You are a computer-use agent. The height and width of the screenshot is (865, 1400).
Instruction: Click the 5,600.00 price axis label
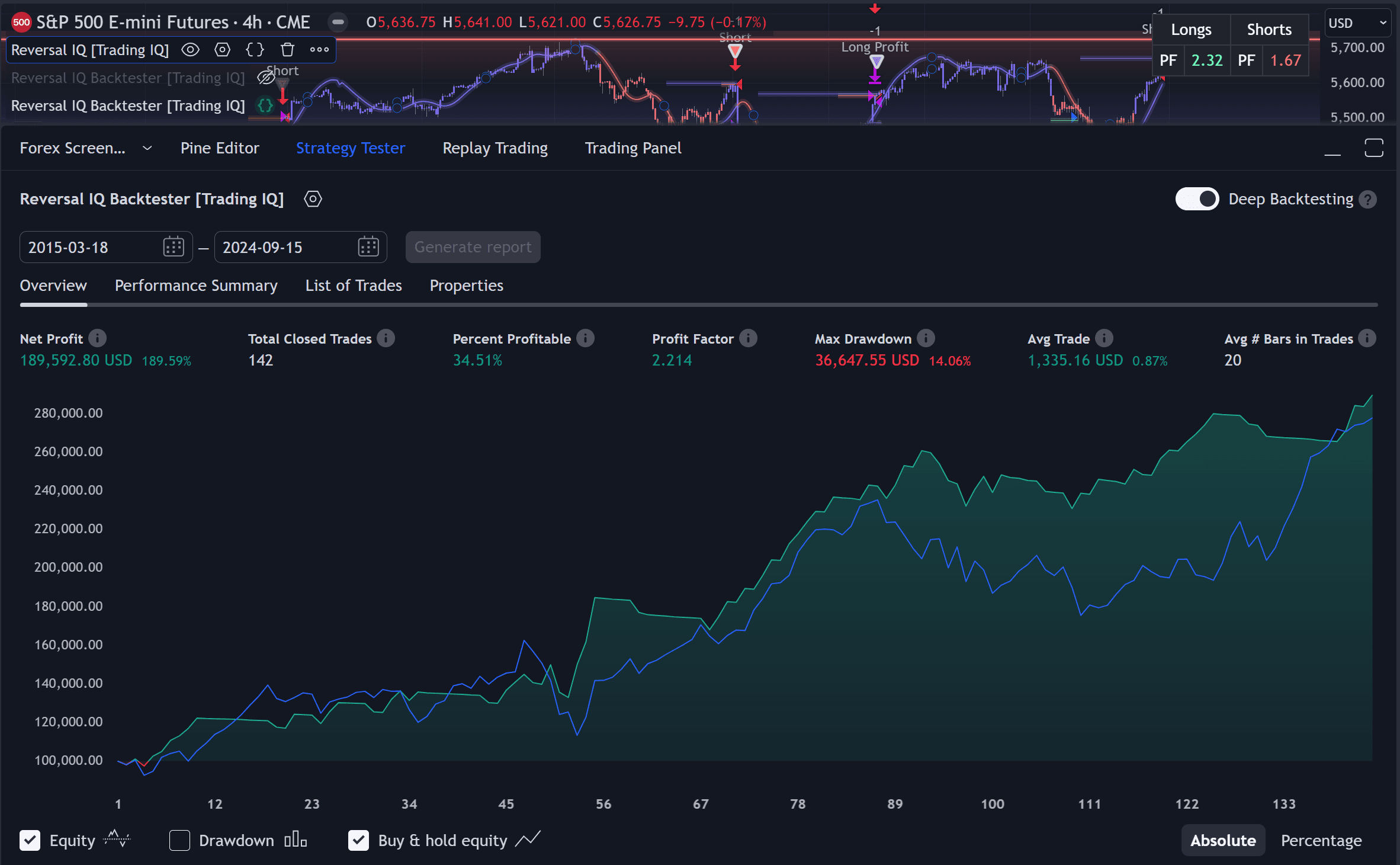coord(1357,82)
